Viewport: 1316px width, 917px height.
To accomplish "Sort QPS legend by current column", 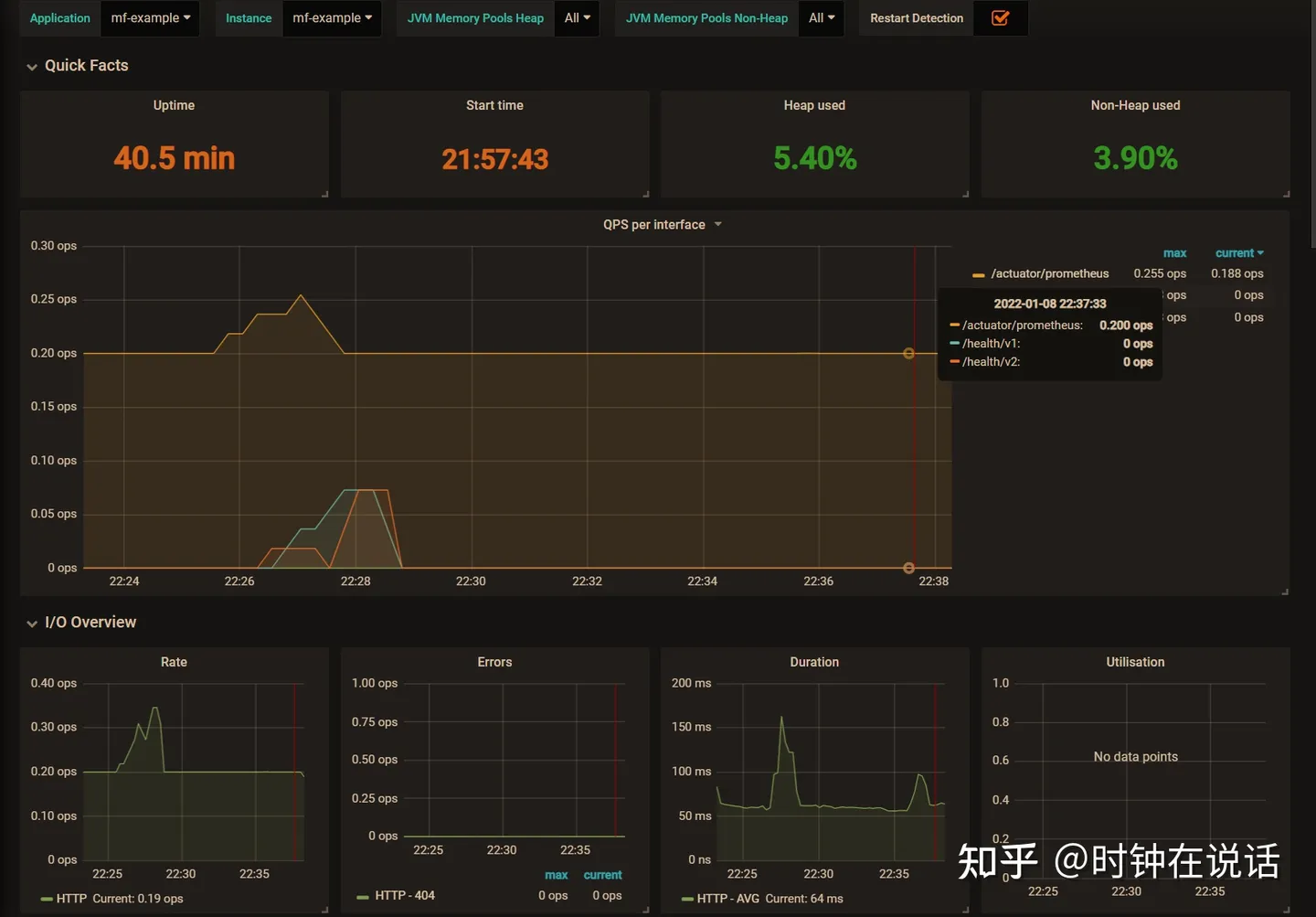I will [x=1237, y=253].
